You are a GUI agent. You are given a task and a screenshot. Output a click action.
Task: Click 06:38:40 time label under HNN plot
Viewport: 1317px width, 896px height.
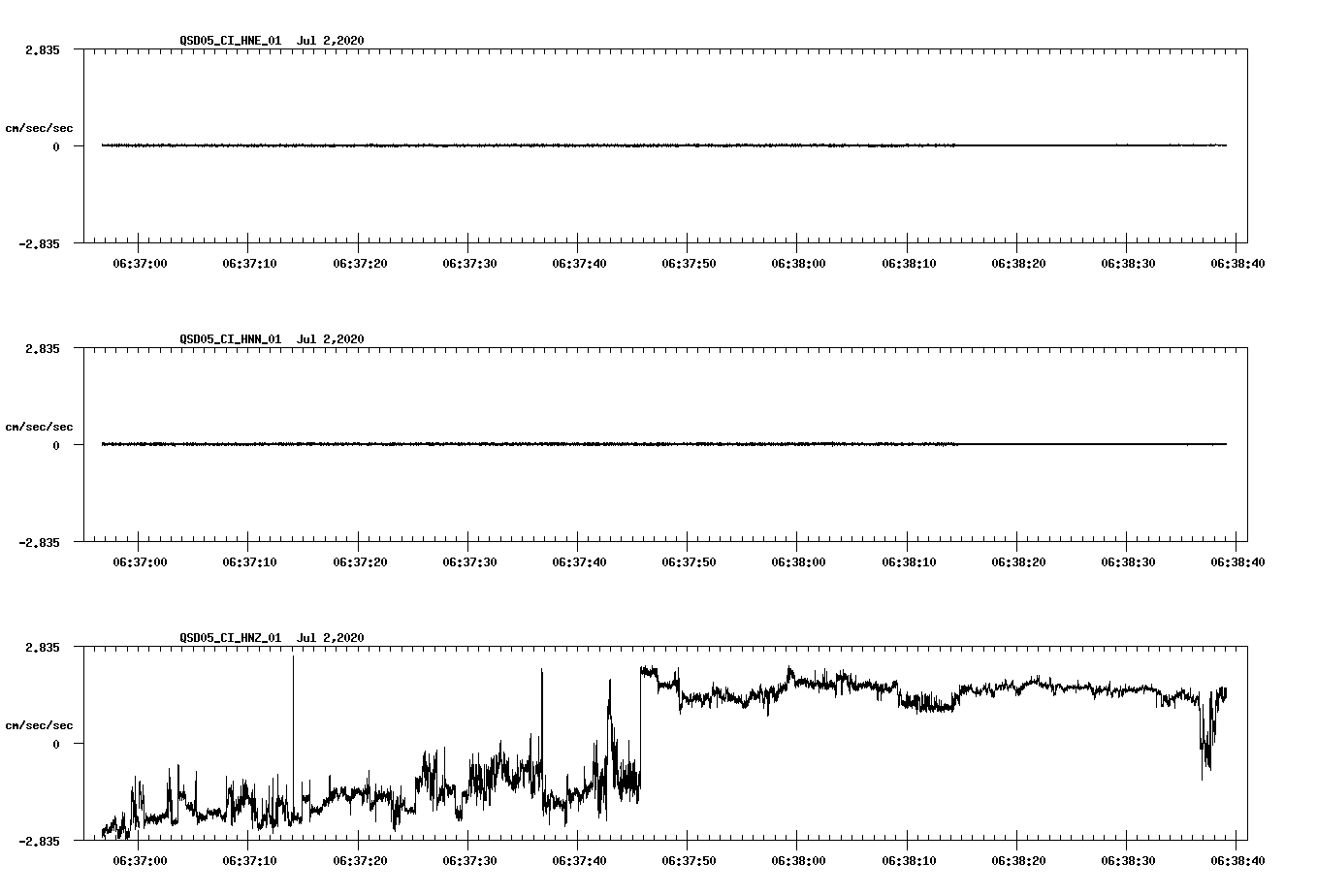pyautogui.click(x=1237, y=561)
